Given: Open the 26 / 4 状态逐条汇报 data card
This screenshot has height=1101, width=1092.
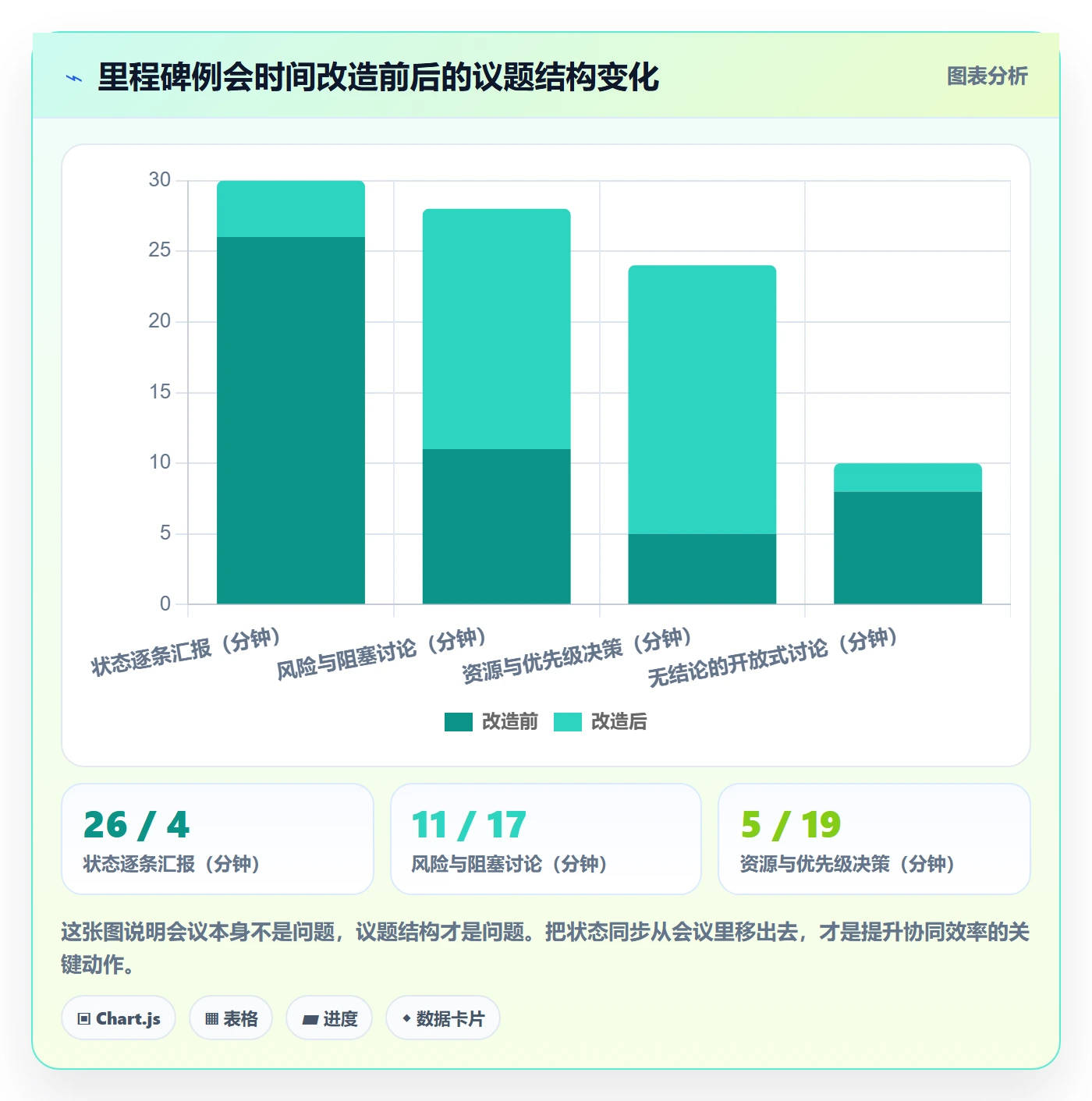Looking at the screenshot, I should (218, 839).
